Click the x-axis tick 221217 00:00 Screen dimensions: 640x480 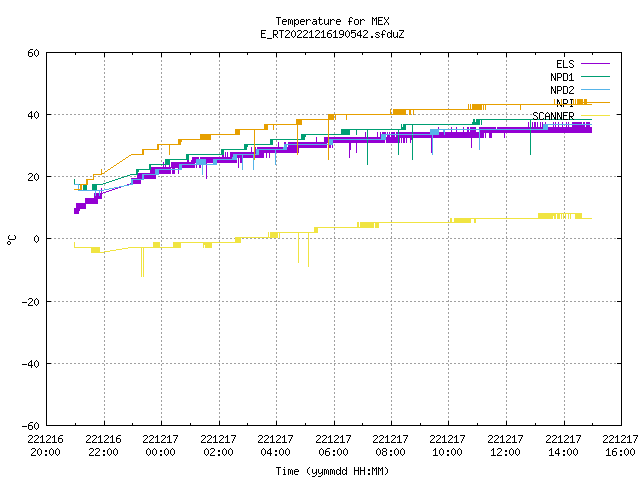160,446
